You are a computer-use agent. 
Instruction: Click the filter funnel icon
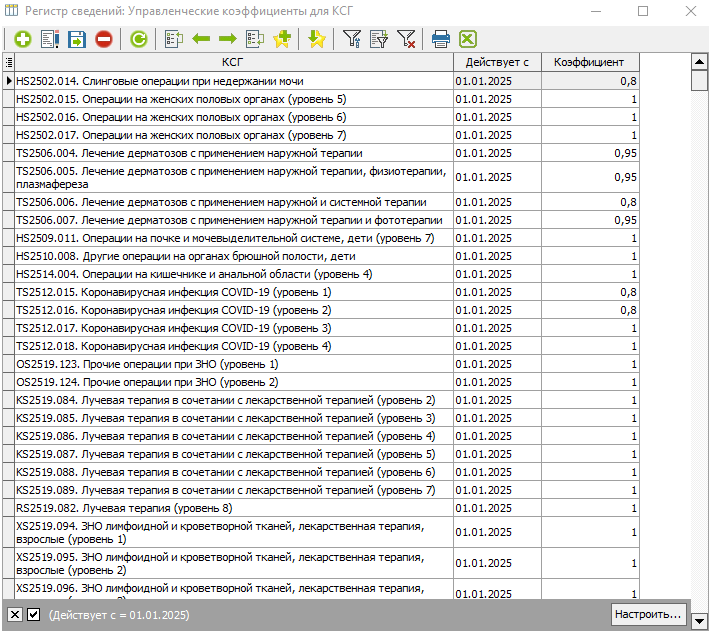point(351,40)
